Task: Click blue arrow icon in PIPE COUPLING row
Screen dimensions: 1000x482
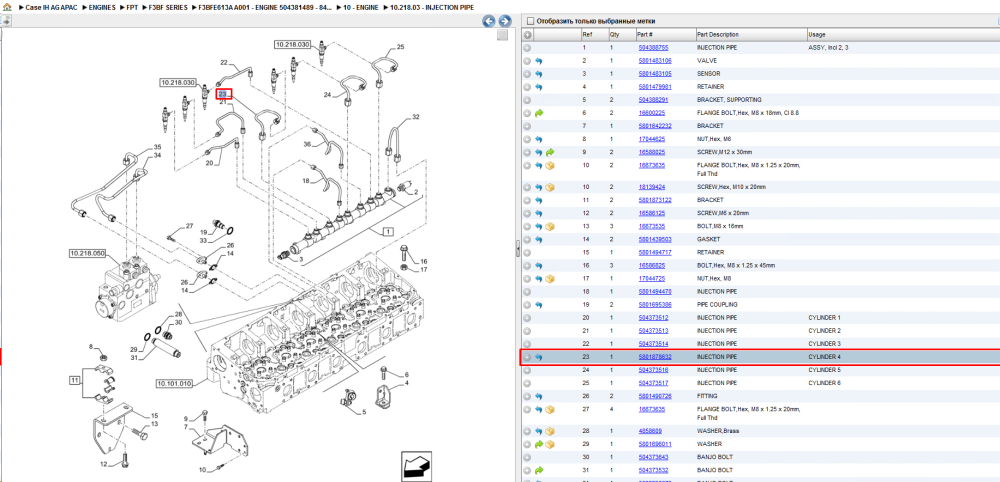Action: [x=538, y=305]
